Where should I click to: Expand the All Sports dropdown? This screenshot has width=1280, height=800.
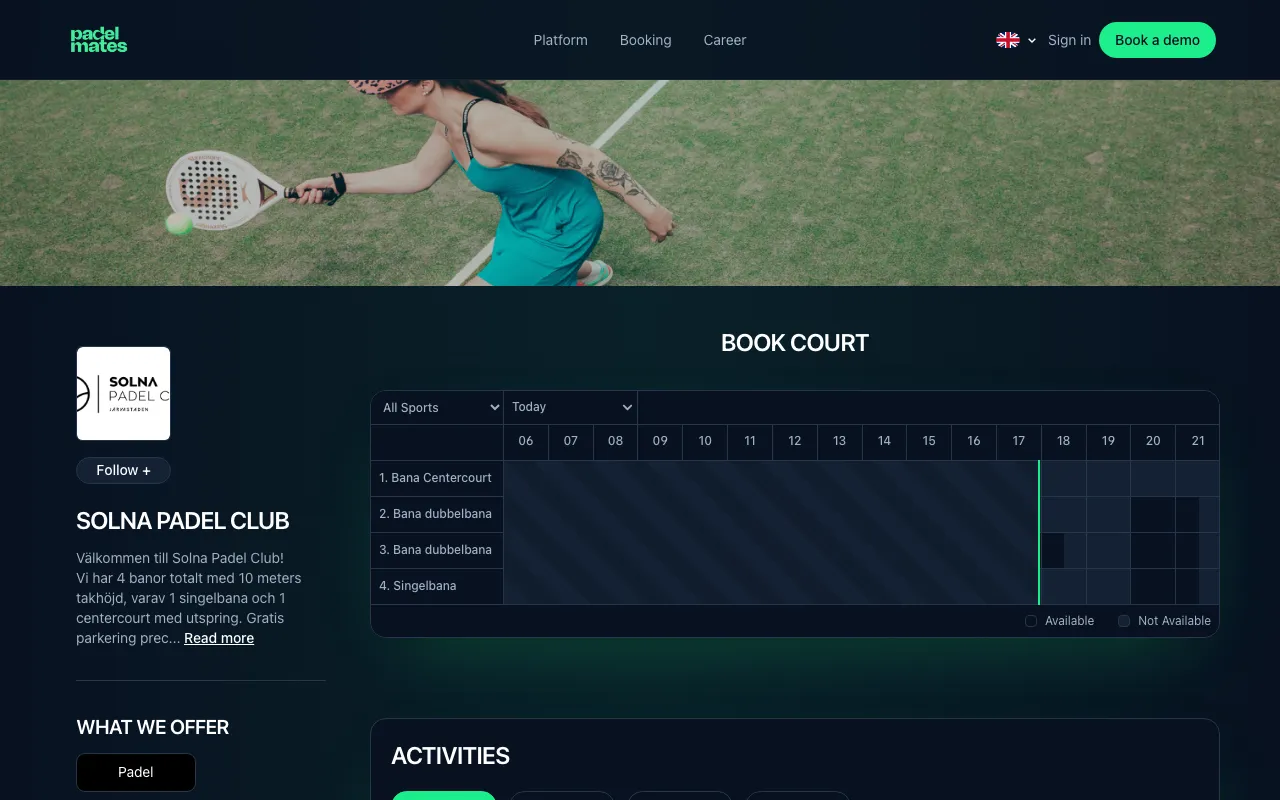click(x=437, y=407)
